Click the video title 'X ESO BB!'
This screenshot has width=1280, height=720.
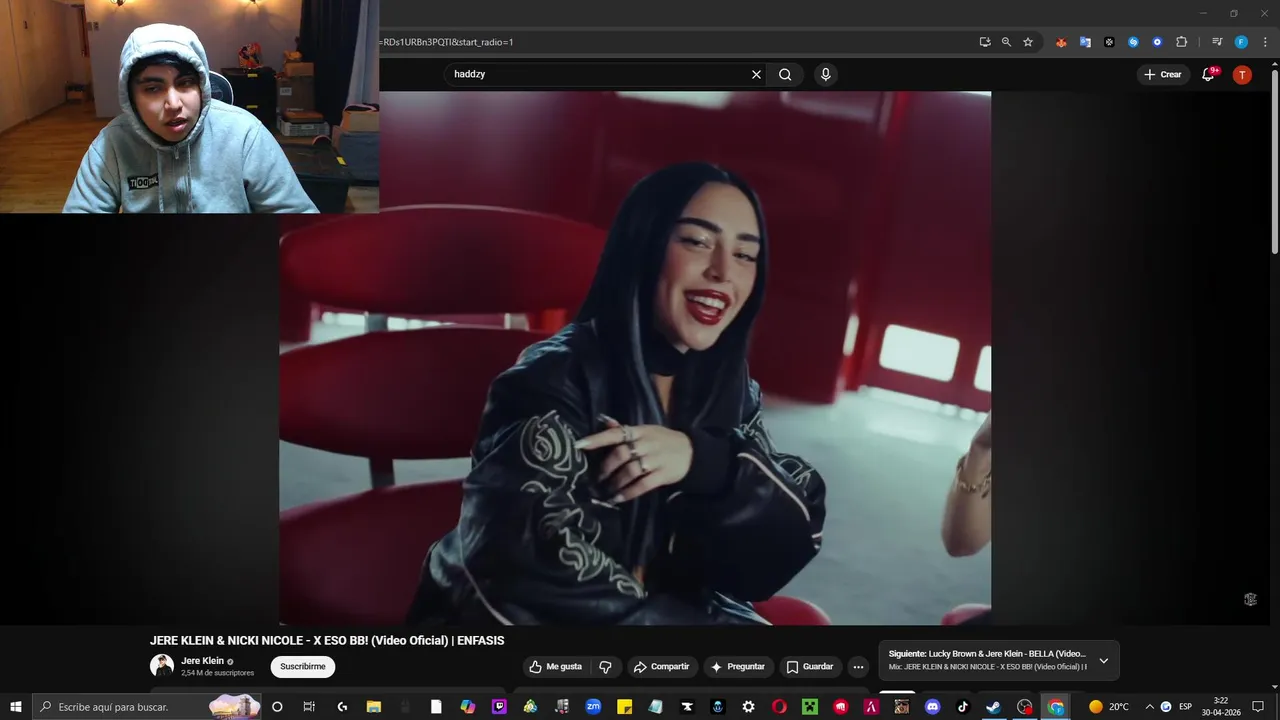tap(327, 641)
